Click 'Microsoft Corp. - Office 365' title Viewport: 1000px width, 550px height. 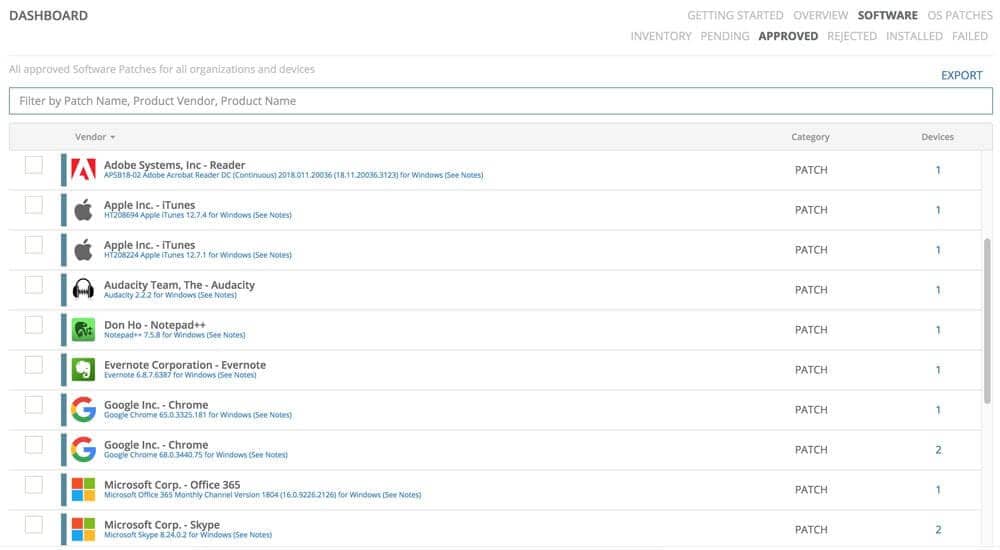[x=172, y=485]
